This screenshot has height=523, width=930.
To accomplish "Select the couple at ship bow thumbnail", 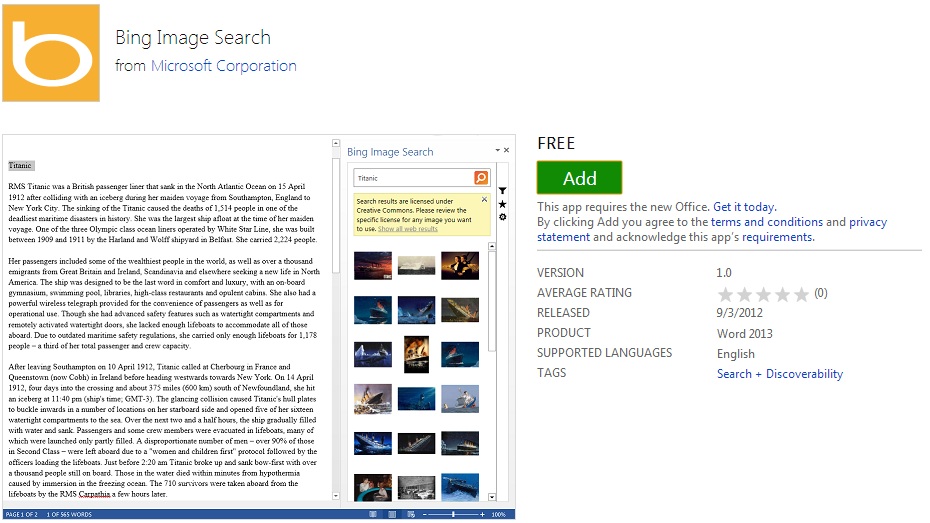I will (460, 265).
